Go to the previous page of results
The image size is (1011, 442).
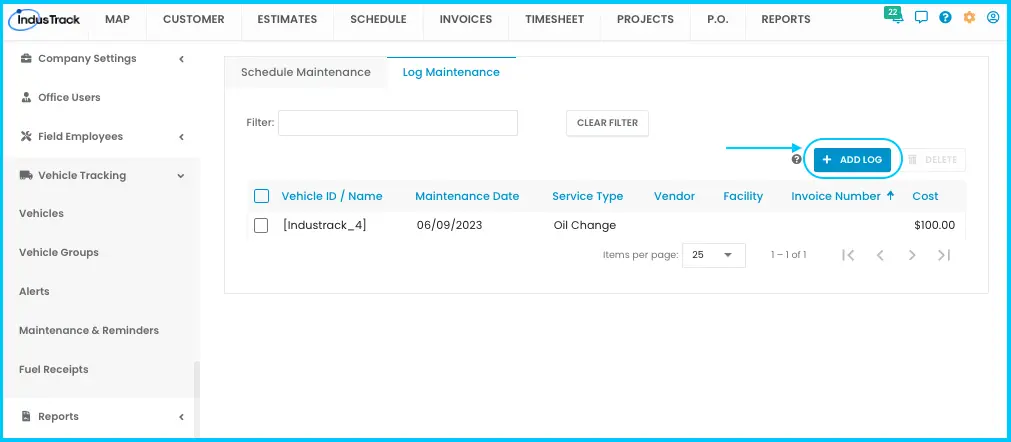click(880, 255)
